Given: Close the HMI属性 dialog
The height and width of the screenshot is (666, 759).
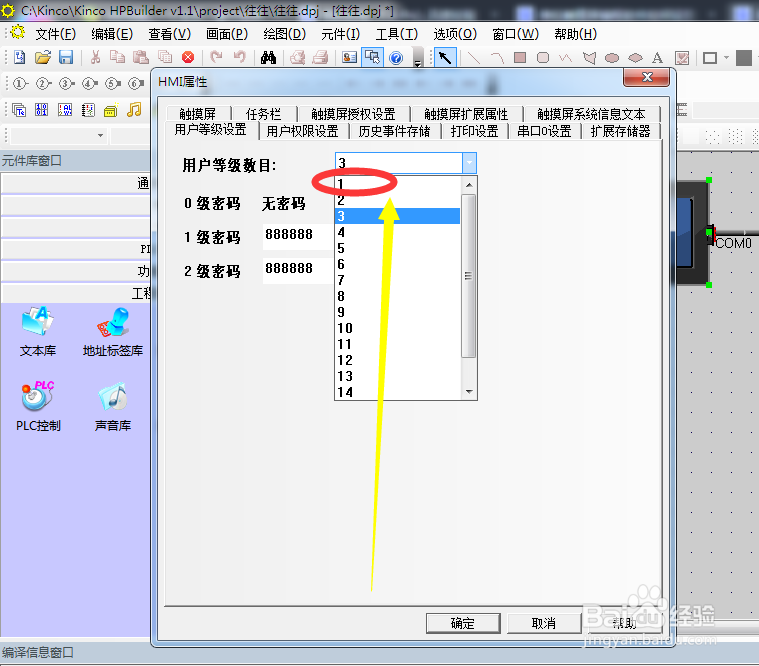Looking at the screenshot, I should [647, 77].
